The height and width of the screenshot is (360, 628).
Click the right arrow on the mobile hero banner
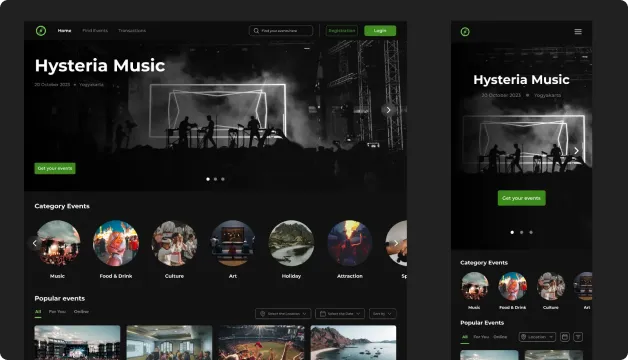click(576, 151)
